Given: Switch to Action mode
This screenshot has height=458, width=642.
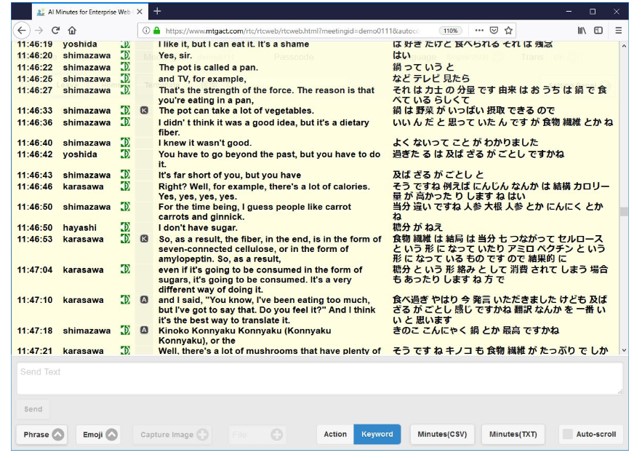Looking at the screenshot, I should (x=335, y=434).
